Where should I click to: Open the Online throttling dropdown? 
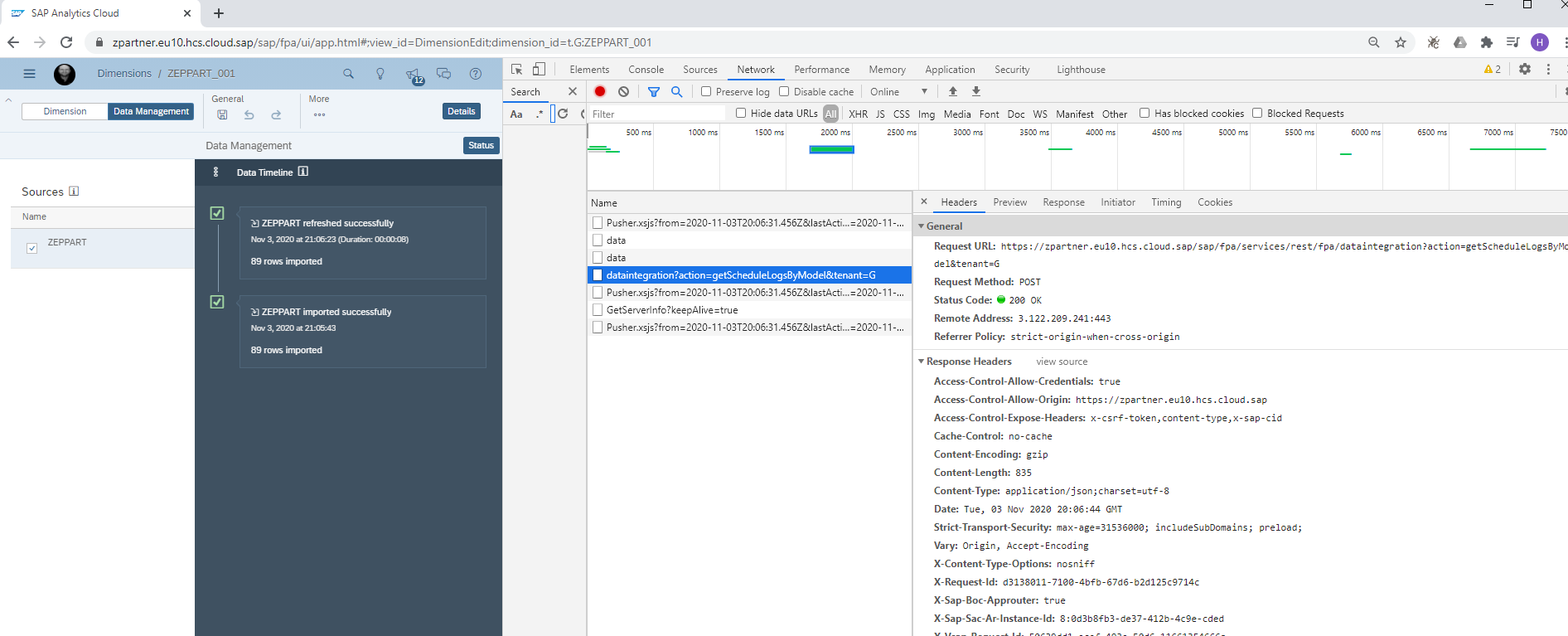899,91
